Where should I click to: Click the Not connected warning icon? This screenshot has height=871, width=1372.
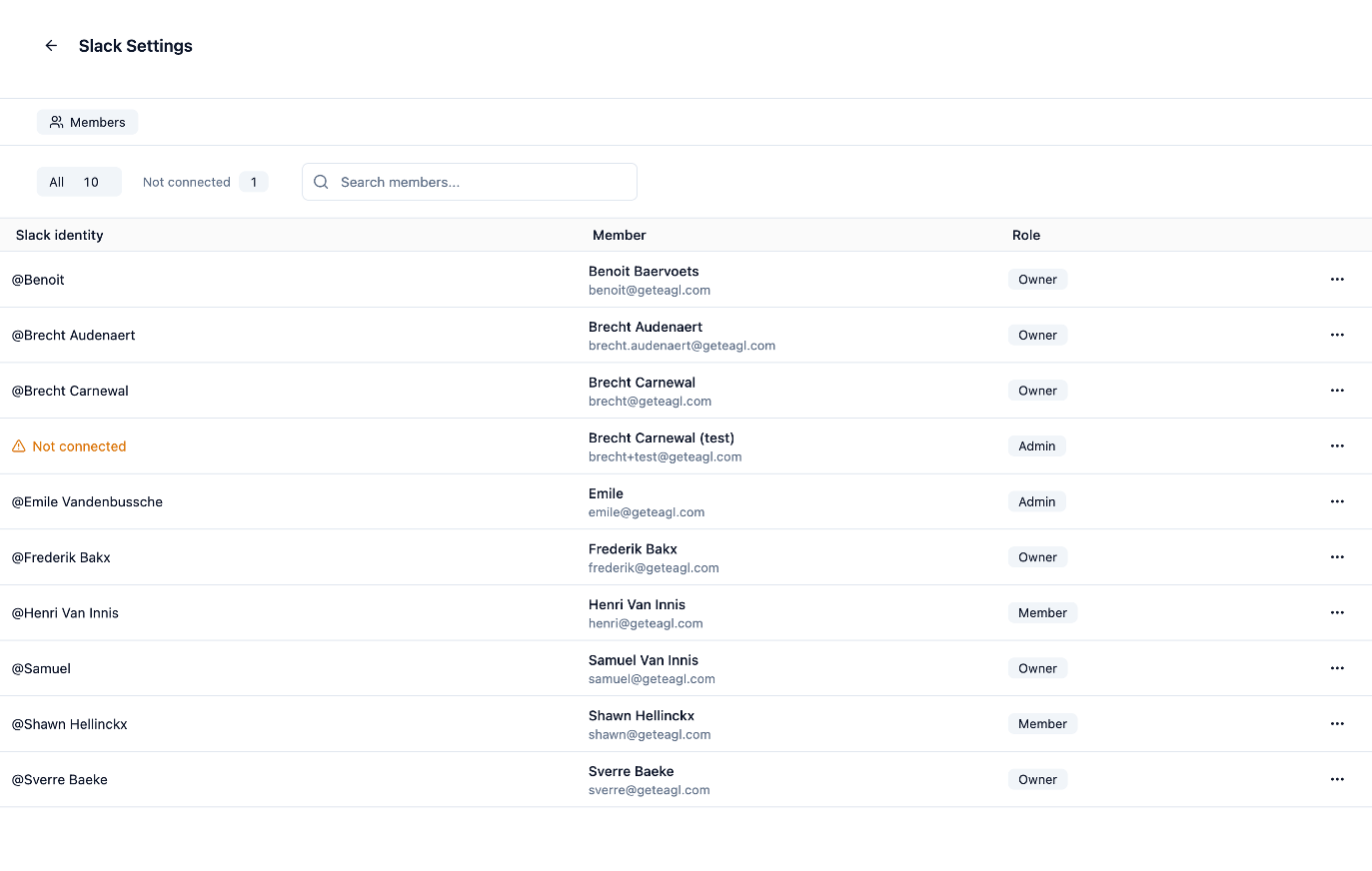click(18, 446)
